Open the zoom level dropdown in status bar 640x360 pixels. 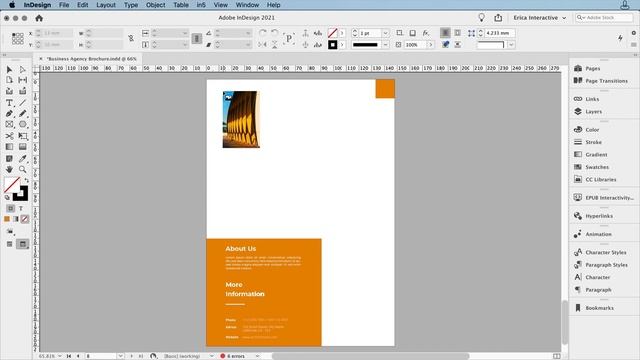(60, 356)
